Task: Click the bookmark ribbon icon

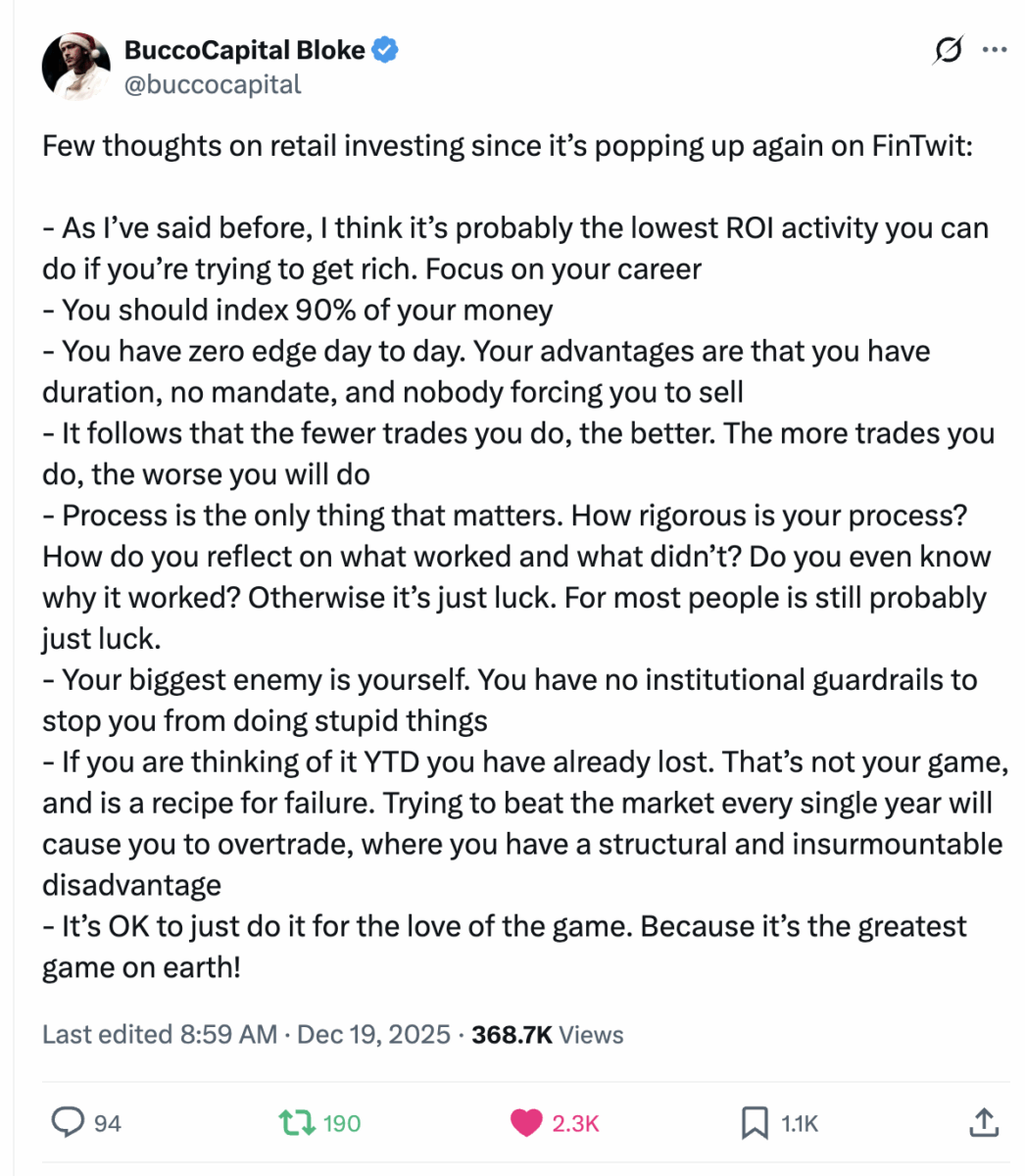Action: (751, 1124)
